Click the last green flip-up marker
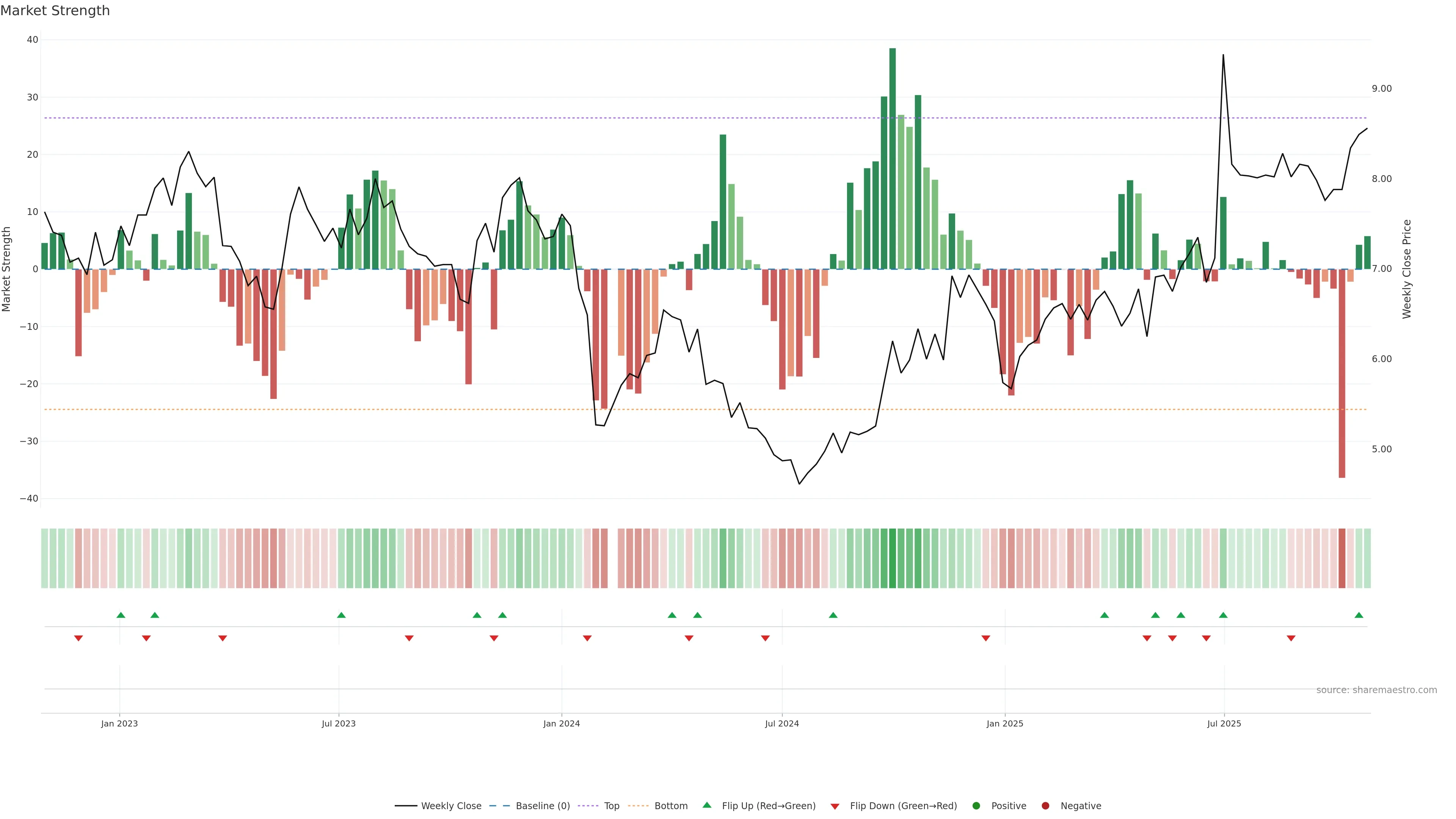This screenshot has width=1456, height=819. (x=1359, y=615)
